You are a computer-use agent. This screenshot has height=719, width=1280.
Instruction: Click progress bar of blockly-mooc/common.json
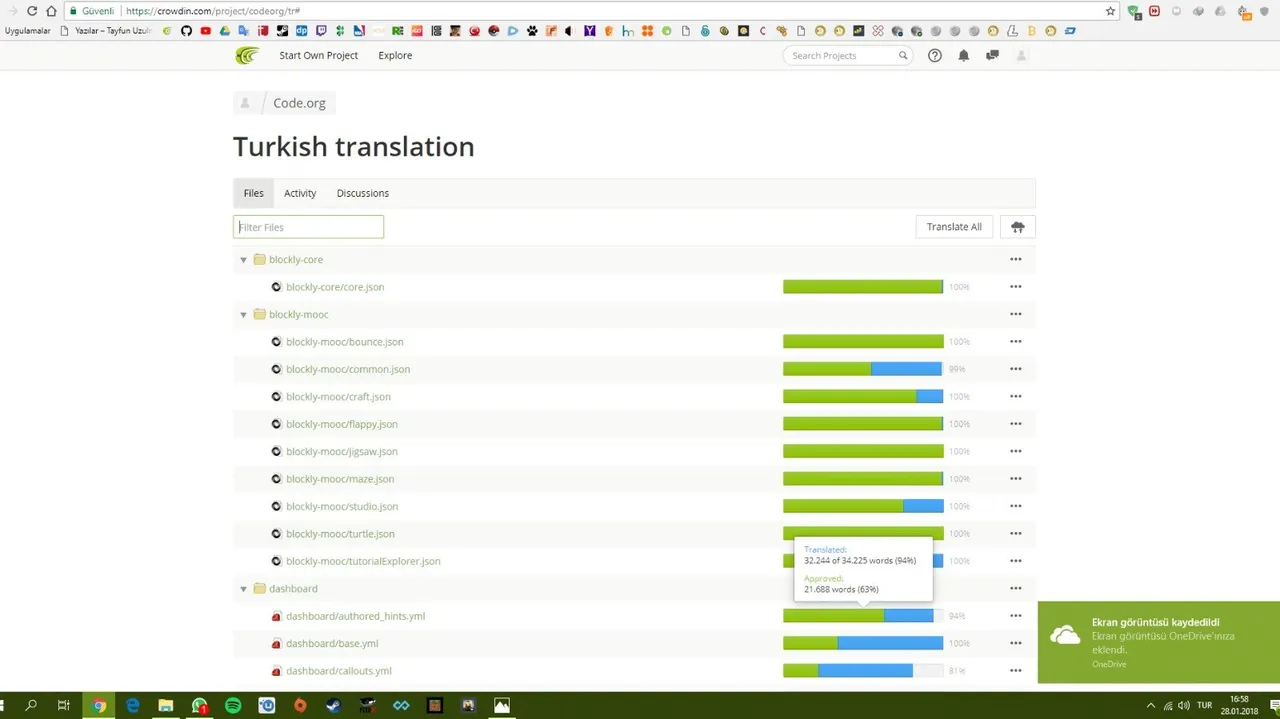[863, 369]
